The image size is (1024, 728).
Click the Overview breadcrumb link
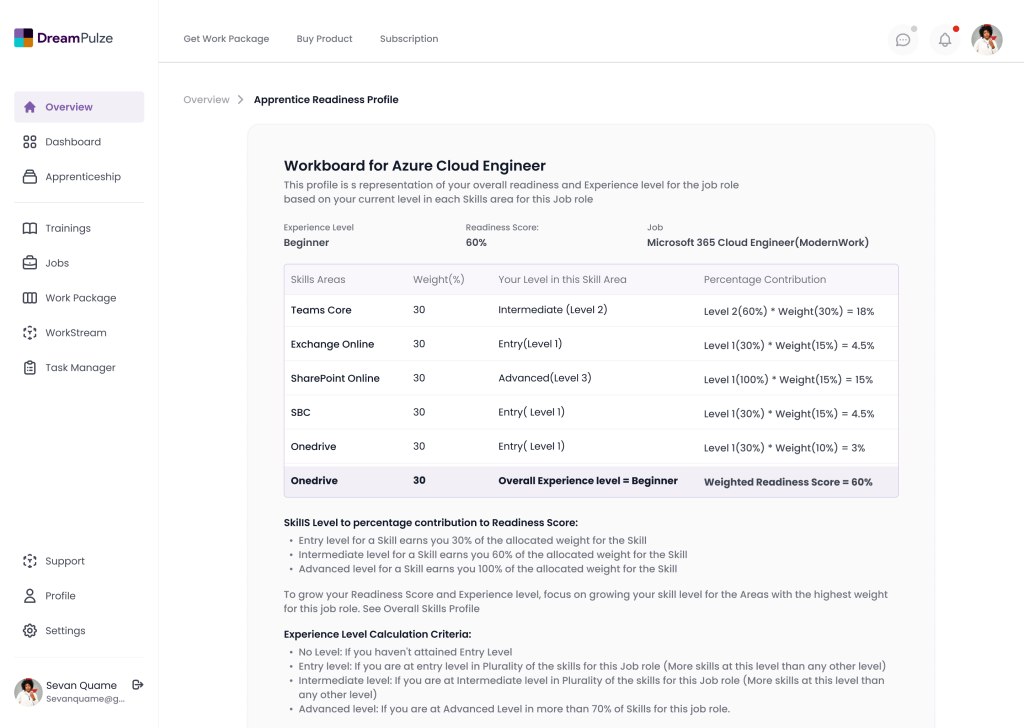pyautogui.click(x=206, y=100)
